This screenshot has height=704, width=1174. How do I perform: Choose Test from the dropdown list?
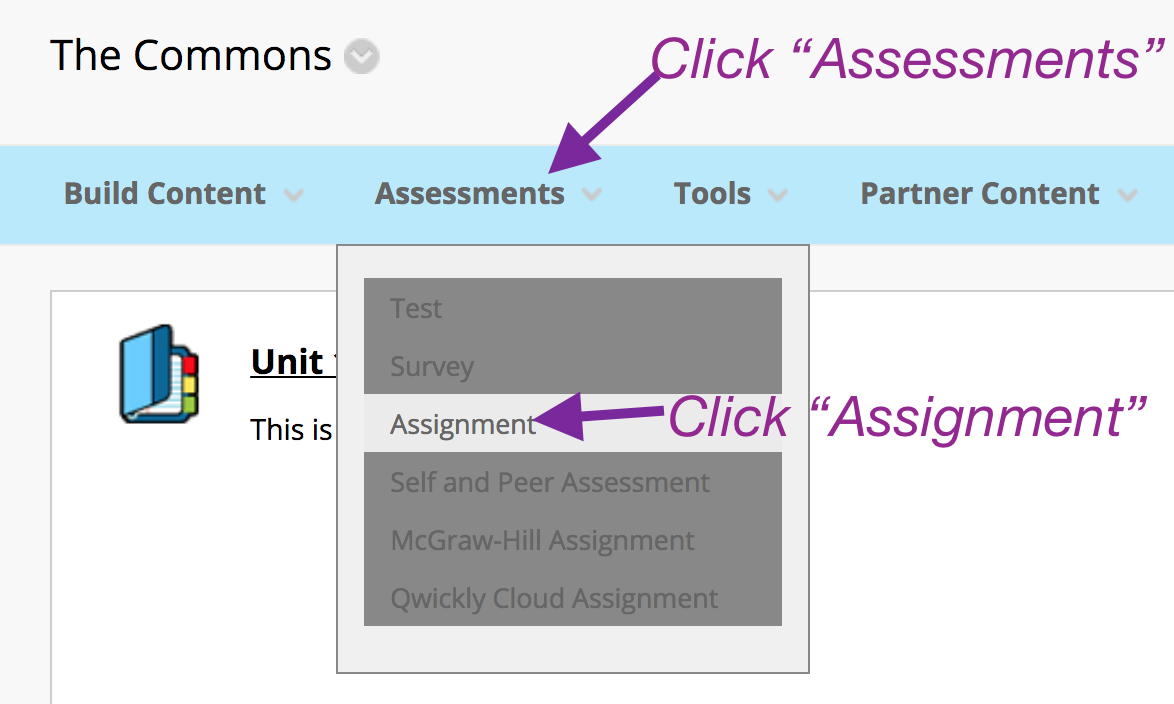click(x=416, y=308)
